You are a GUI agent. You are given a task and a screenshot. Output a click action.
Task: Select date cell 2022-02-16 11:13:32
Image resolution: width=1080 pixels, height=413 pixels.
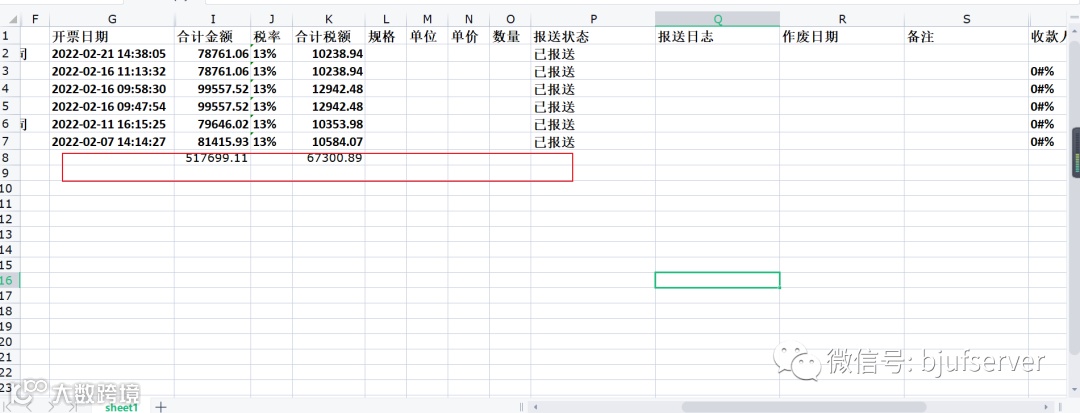click(112, 71)
